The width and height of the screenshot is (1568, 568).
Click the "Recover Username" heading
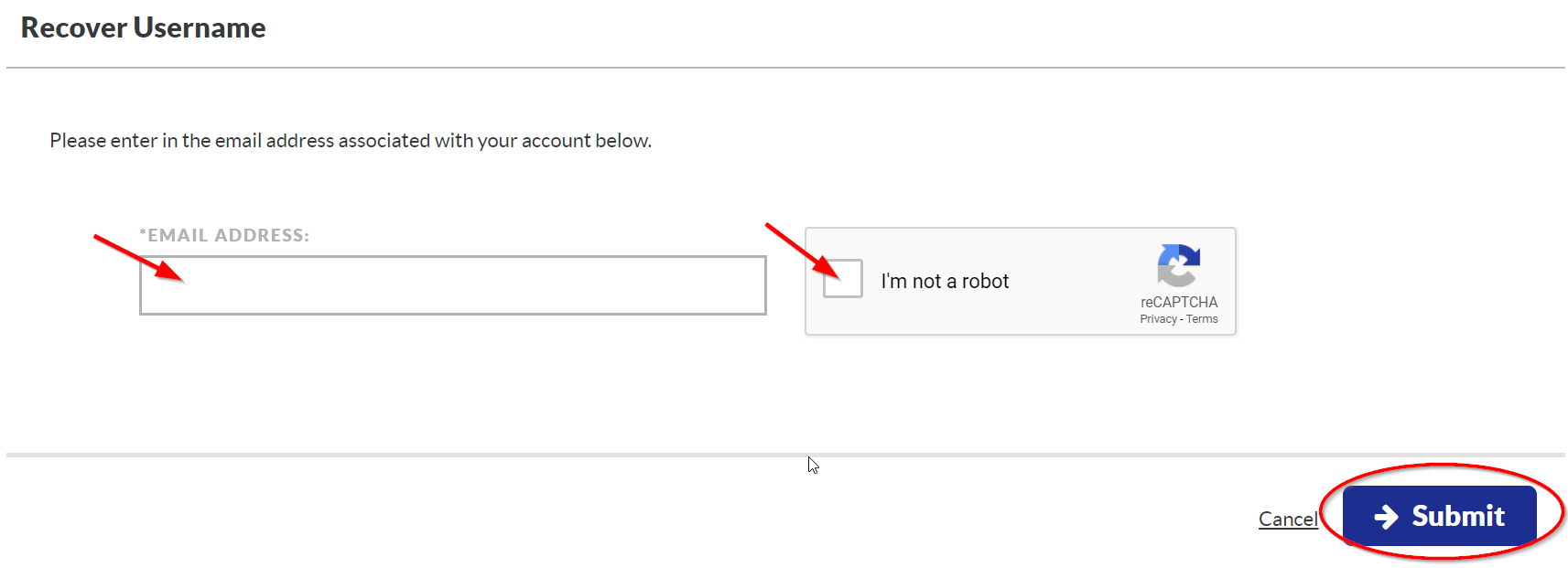pos(144,28)
